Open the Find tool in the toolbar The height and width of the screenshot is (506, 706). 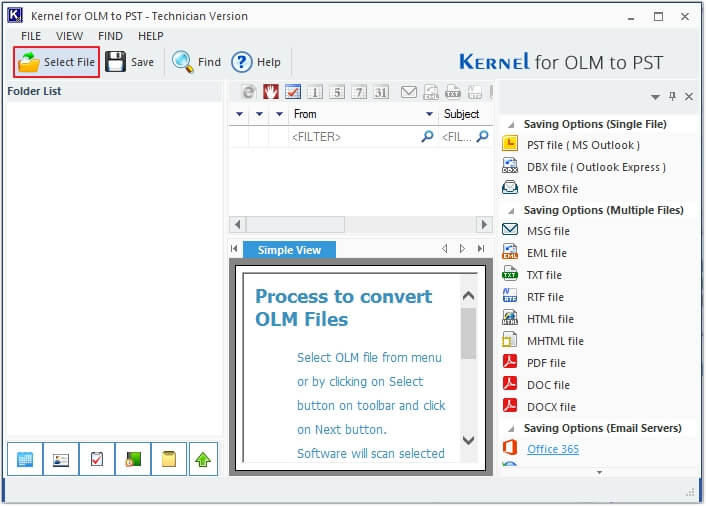click(196, 62)
